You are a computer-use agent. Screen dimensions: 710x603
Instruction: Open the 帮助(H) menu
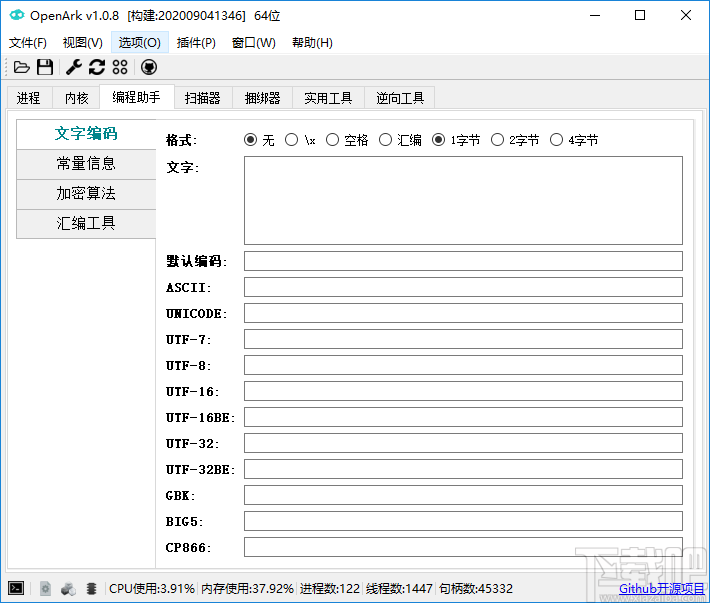click(312, 43)
